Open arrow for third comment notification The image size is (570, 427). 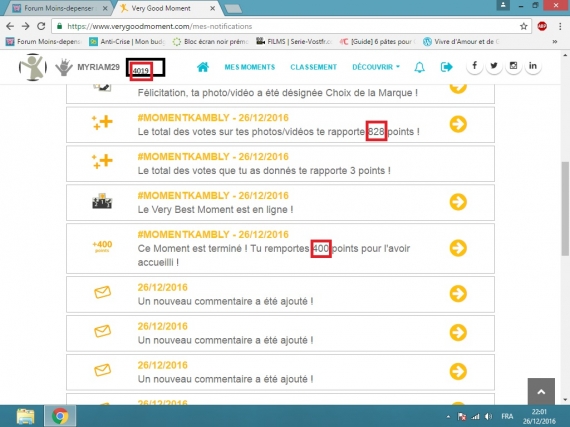[x=458, y=371]
